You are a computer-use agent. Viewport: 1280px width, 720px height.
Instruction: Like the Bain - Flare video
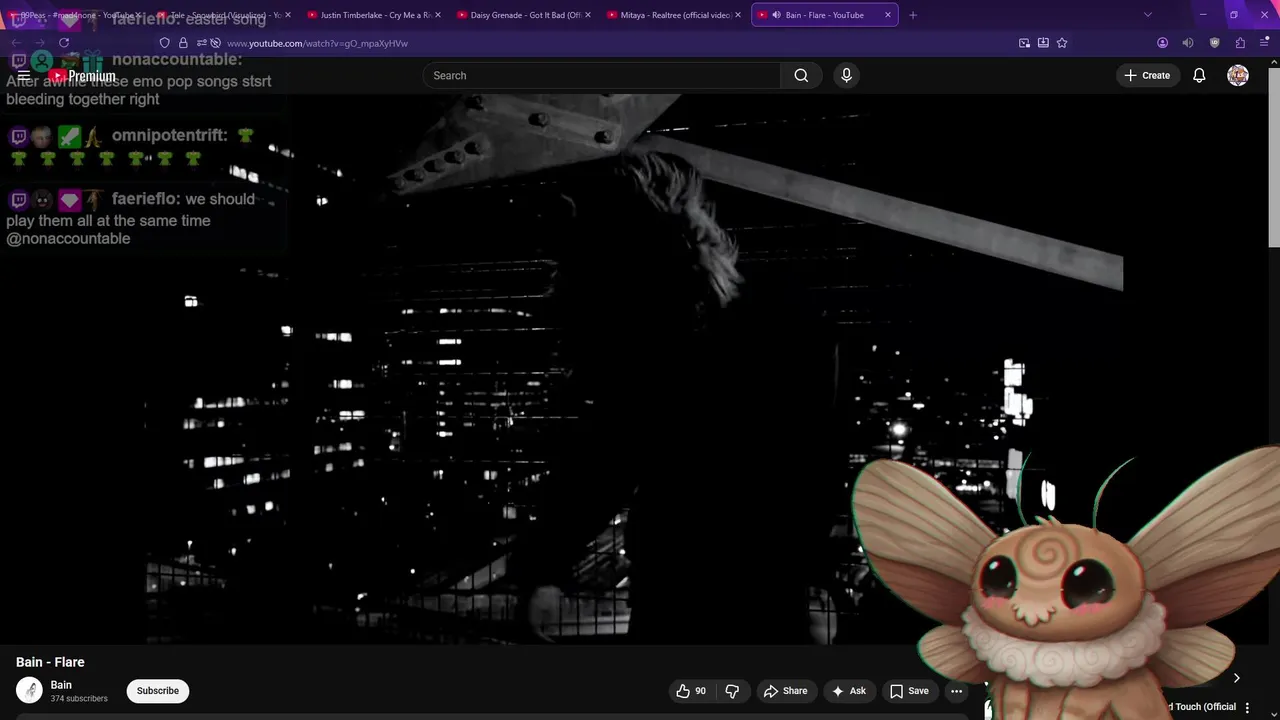pyautogui.click(x=691, y=691)
